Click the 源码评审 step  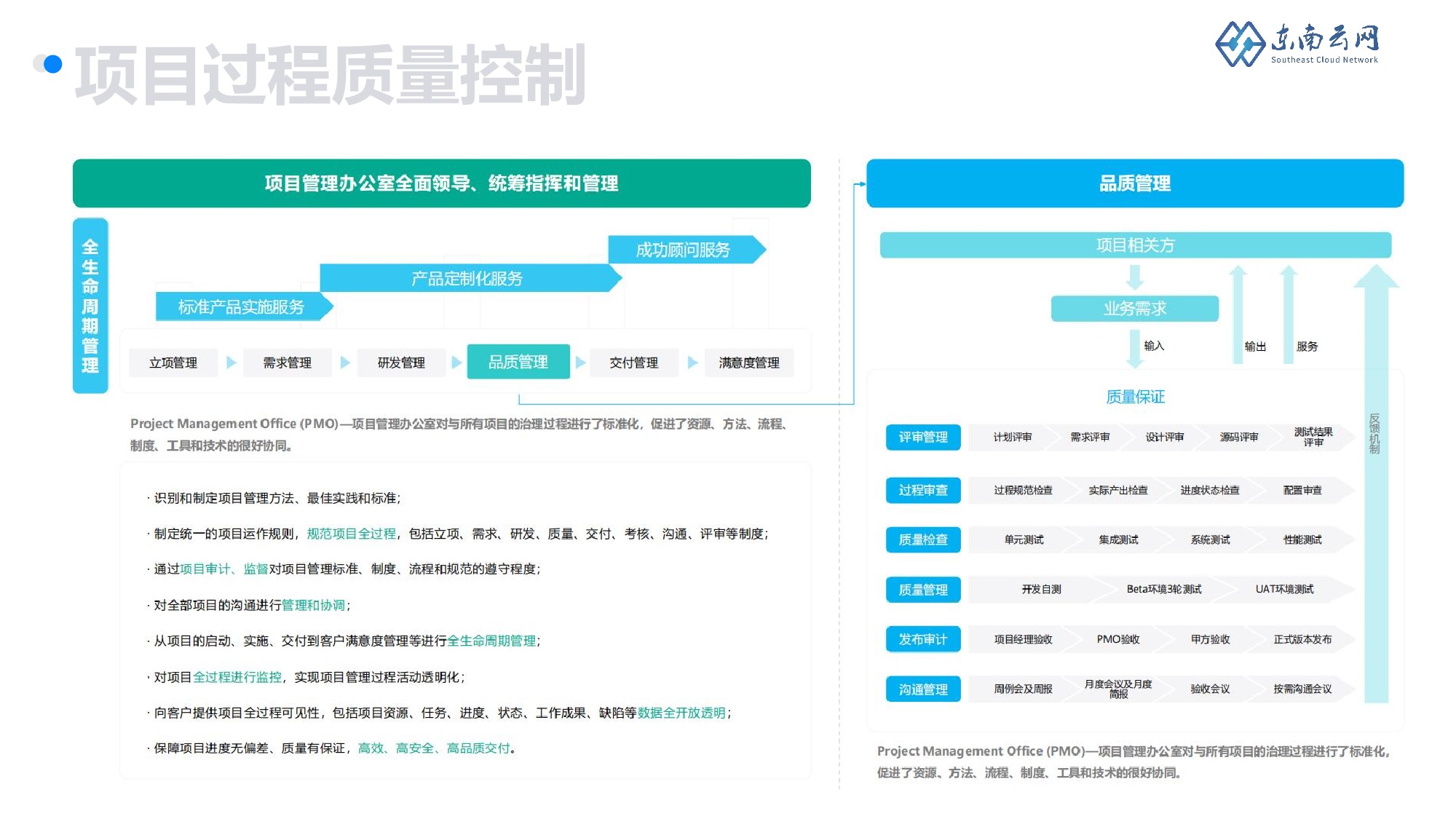pyautogui.click(x=1239, y=437)
